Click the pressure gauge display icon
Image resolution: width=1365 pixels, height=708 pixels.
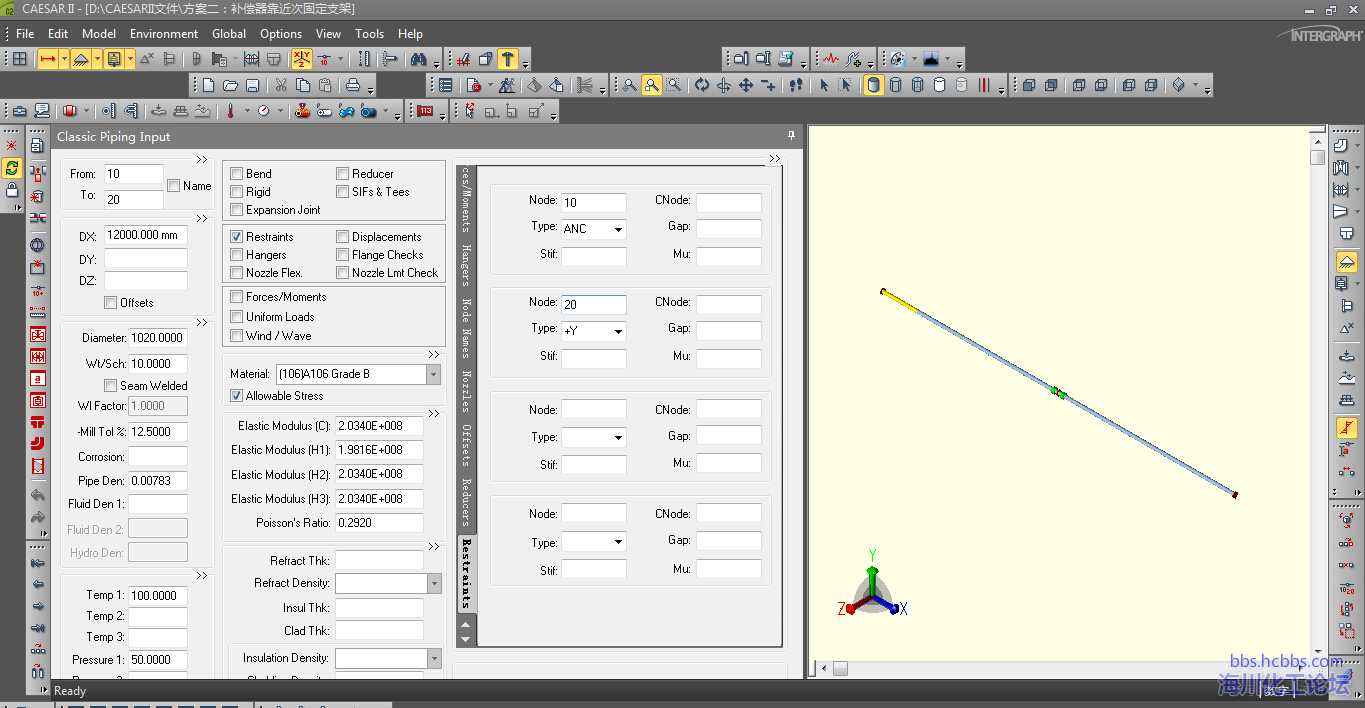tap(264, 111)
